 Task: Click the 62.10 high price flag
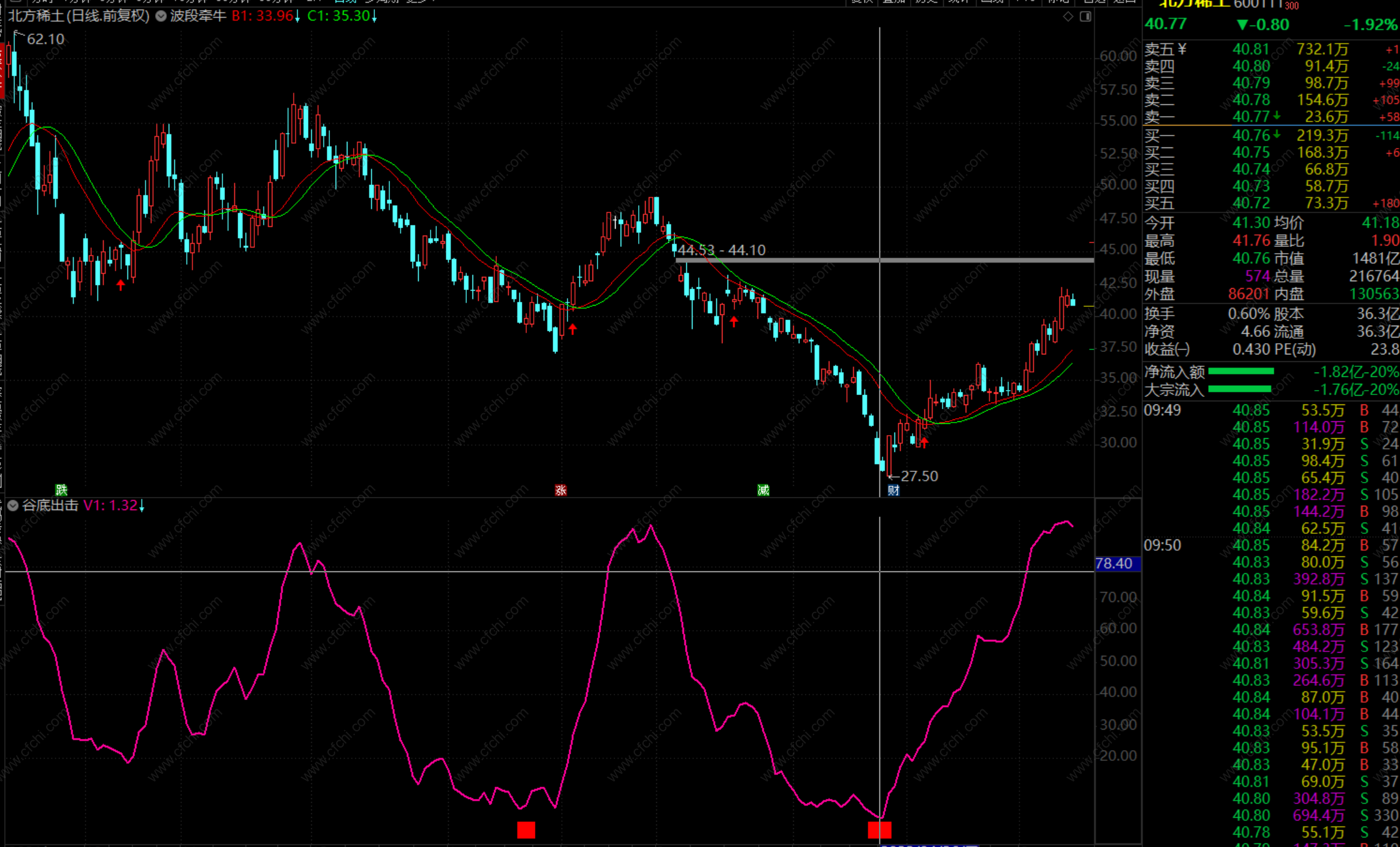click(x=45, y=39)
